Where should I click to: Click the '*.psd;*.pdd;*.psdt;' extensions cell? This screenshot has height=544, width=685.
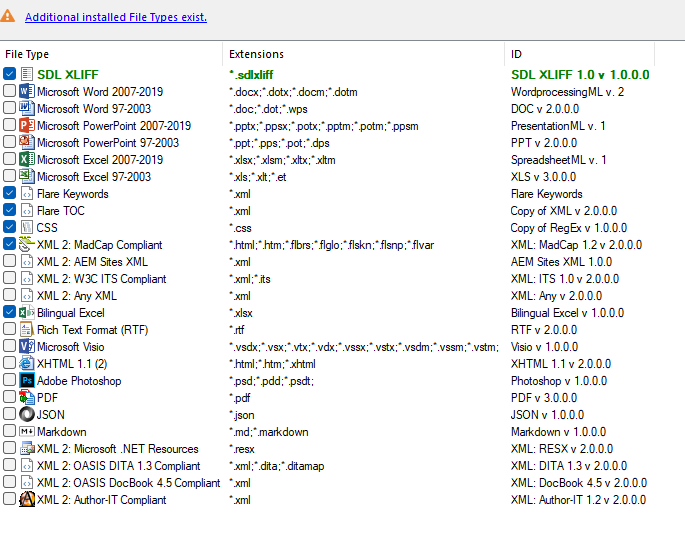(271, 381)
